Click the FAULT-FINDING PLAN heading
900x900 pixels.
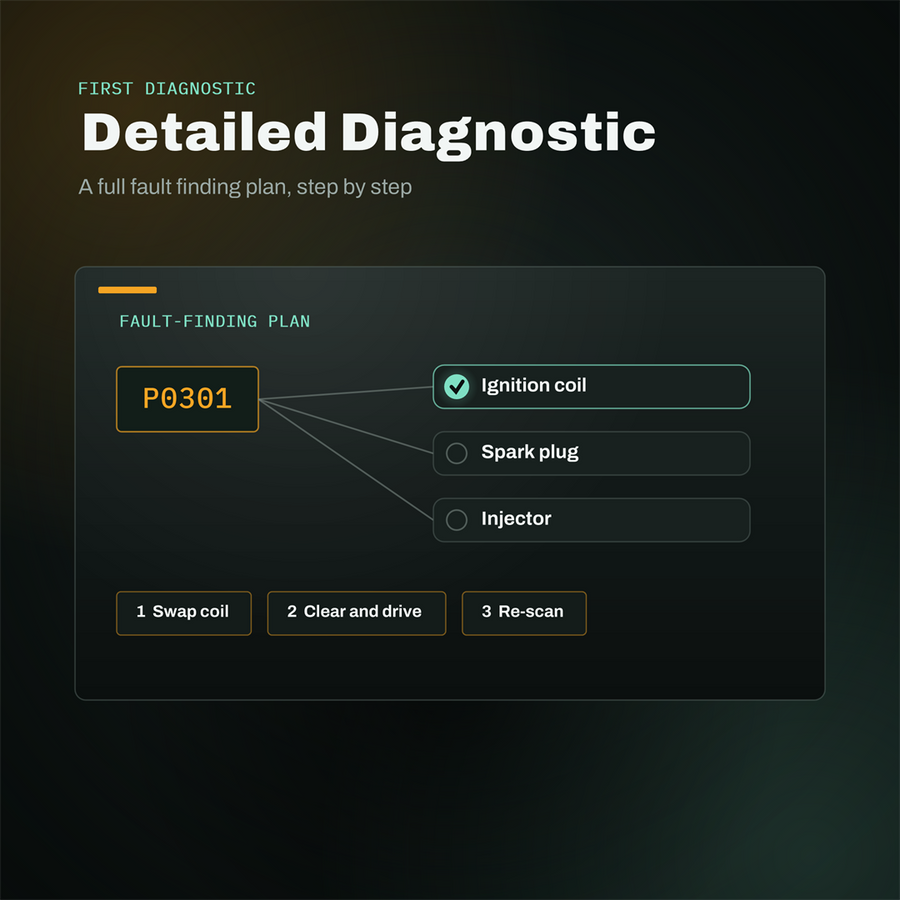(x=215, y=321)
